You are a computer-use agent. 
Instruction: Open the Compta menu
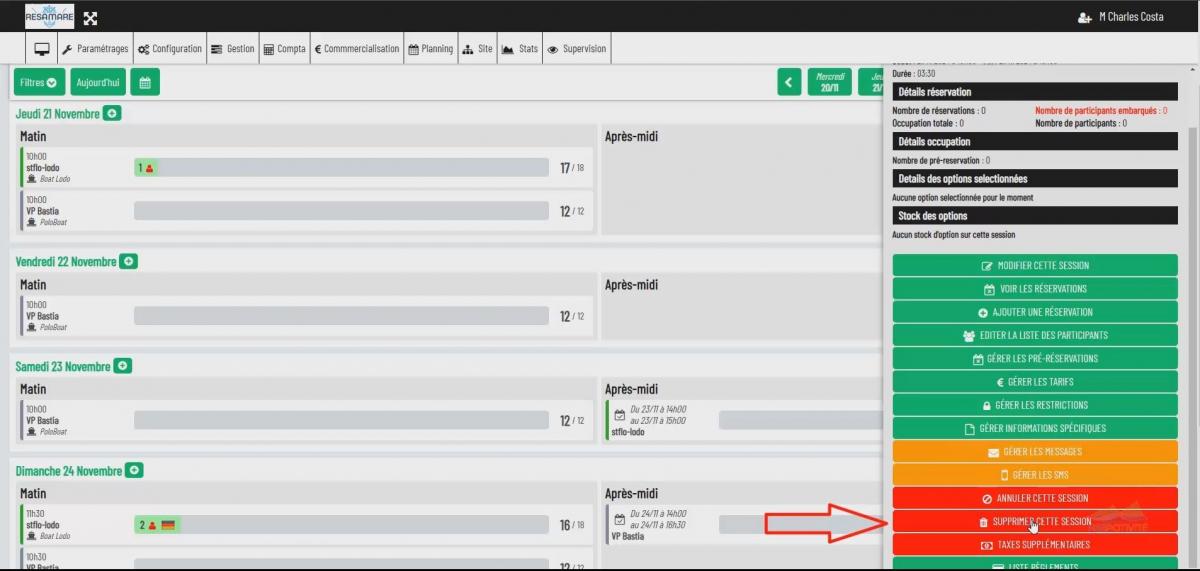[x=285, y=49]
